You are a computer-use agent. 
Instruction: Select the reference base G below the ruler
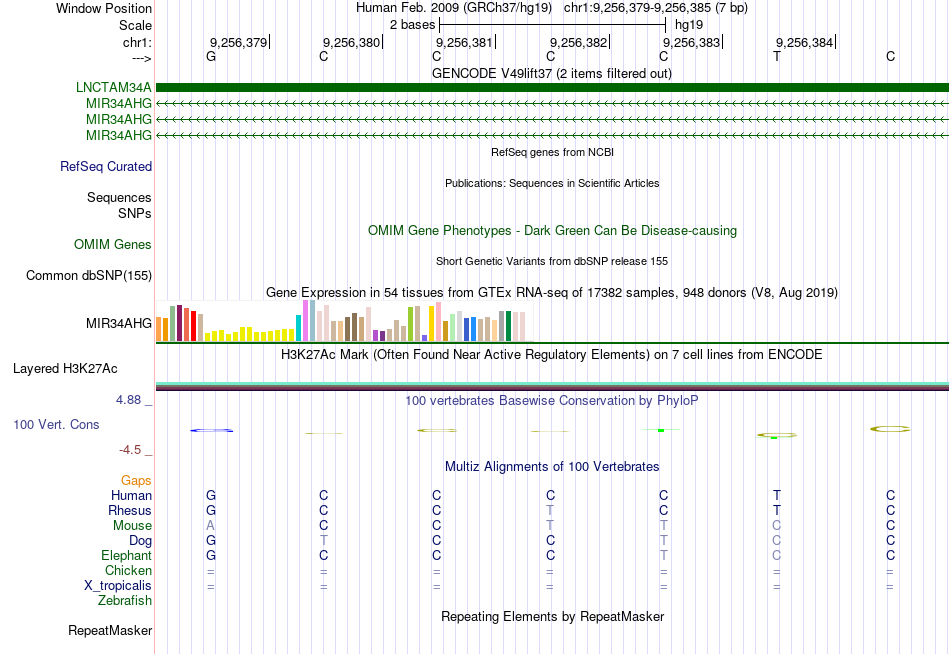click(x=211, y=56)
